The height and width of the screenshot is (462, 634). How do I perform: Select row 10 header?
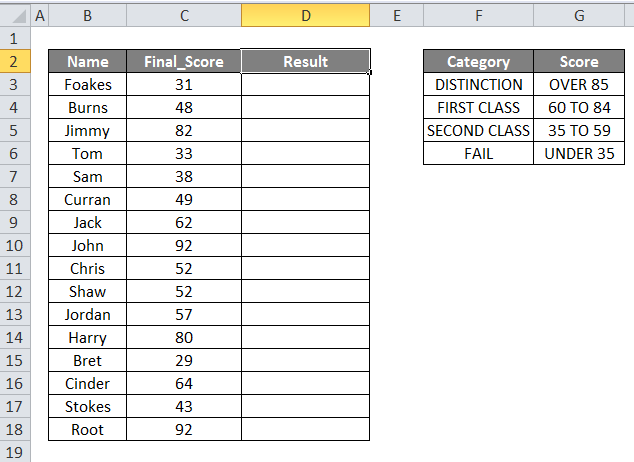coord(15,246)
